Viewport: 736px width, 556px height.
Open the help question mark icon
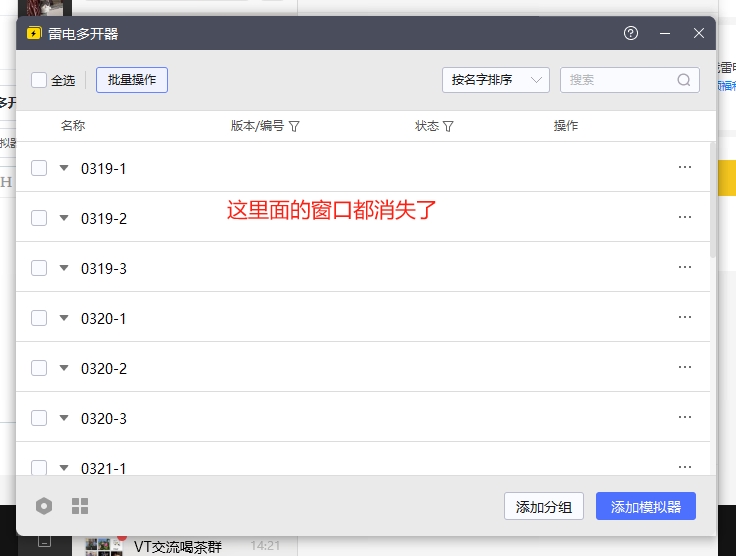(x=631, y=33)
